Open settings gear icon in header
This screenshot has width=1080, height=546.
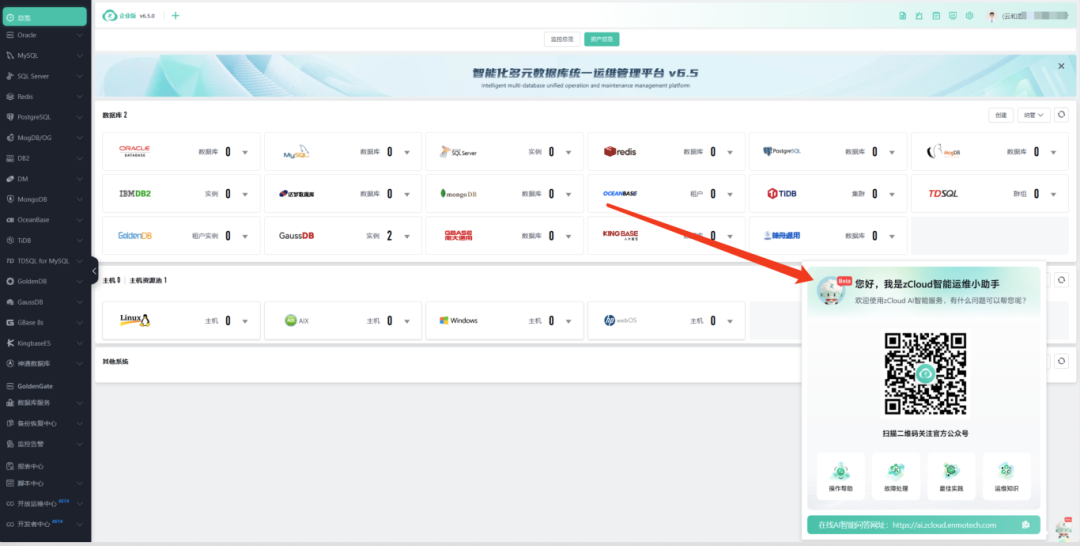[x=969, y=16]
